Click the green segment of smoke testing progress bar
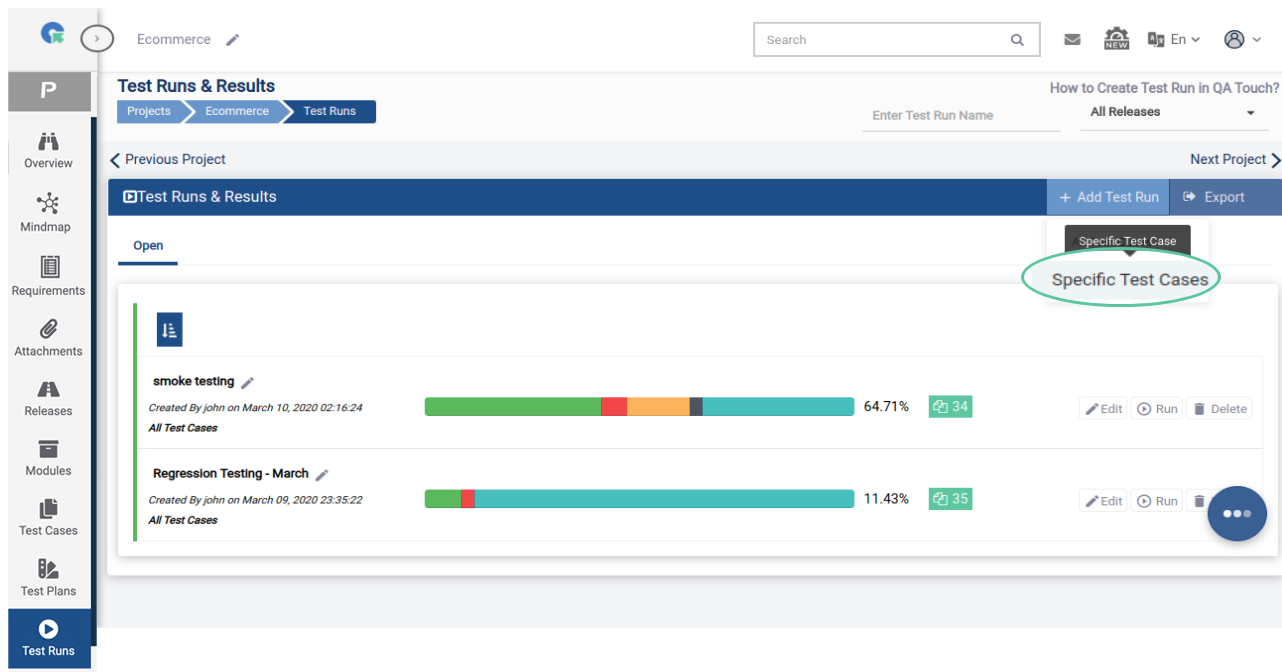Screen dimensions: 1282x672 (x=513, y=407)
